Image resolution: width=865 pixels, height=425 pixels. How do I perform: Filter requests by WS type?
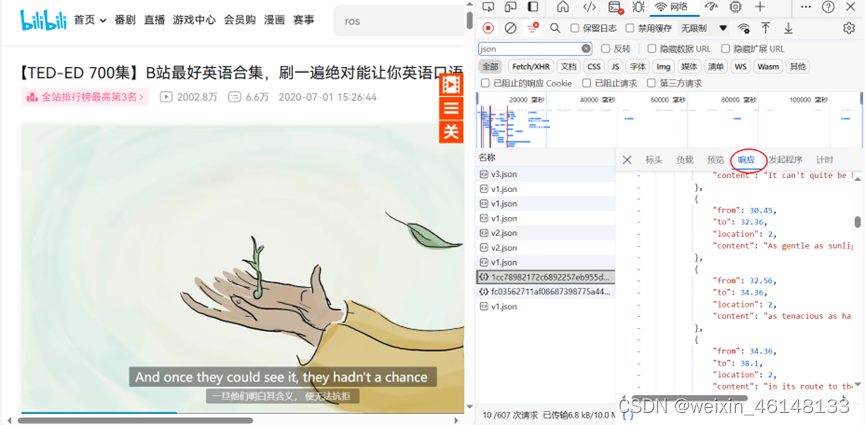click(740, 67)
